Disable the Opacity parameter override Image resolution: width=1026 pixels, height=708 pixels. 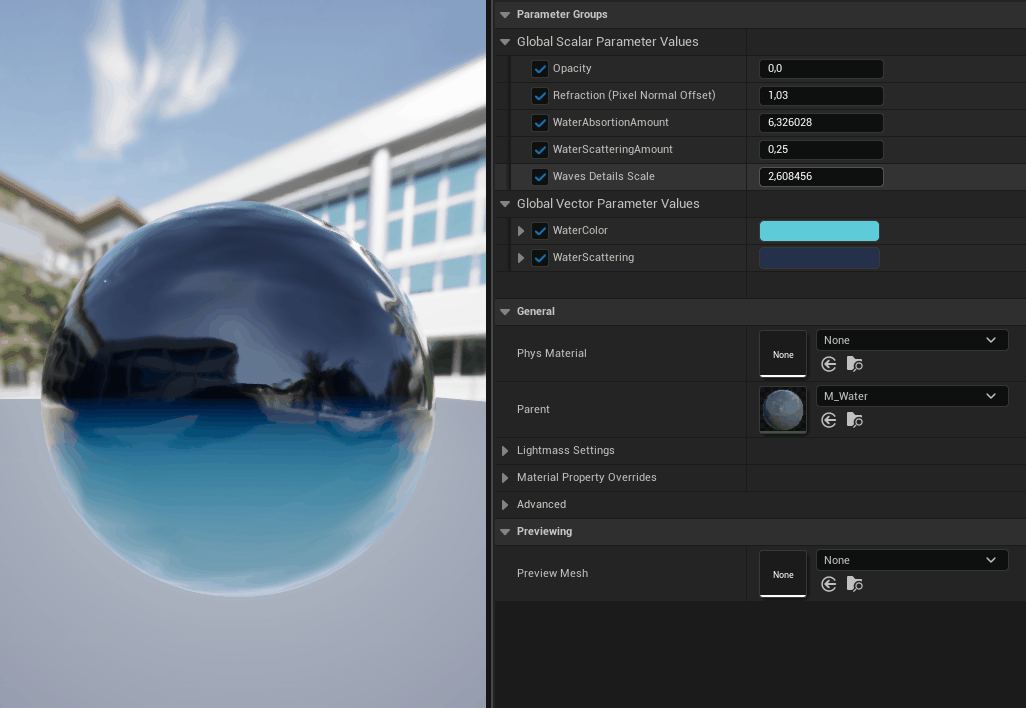tap(540, 68)
